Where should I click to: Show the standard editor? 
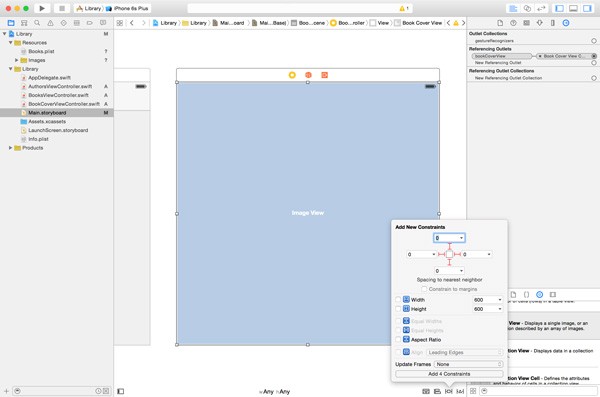(513, 8)
